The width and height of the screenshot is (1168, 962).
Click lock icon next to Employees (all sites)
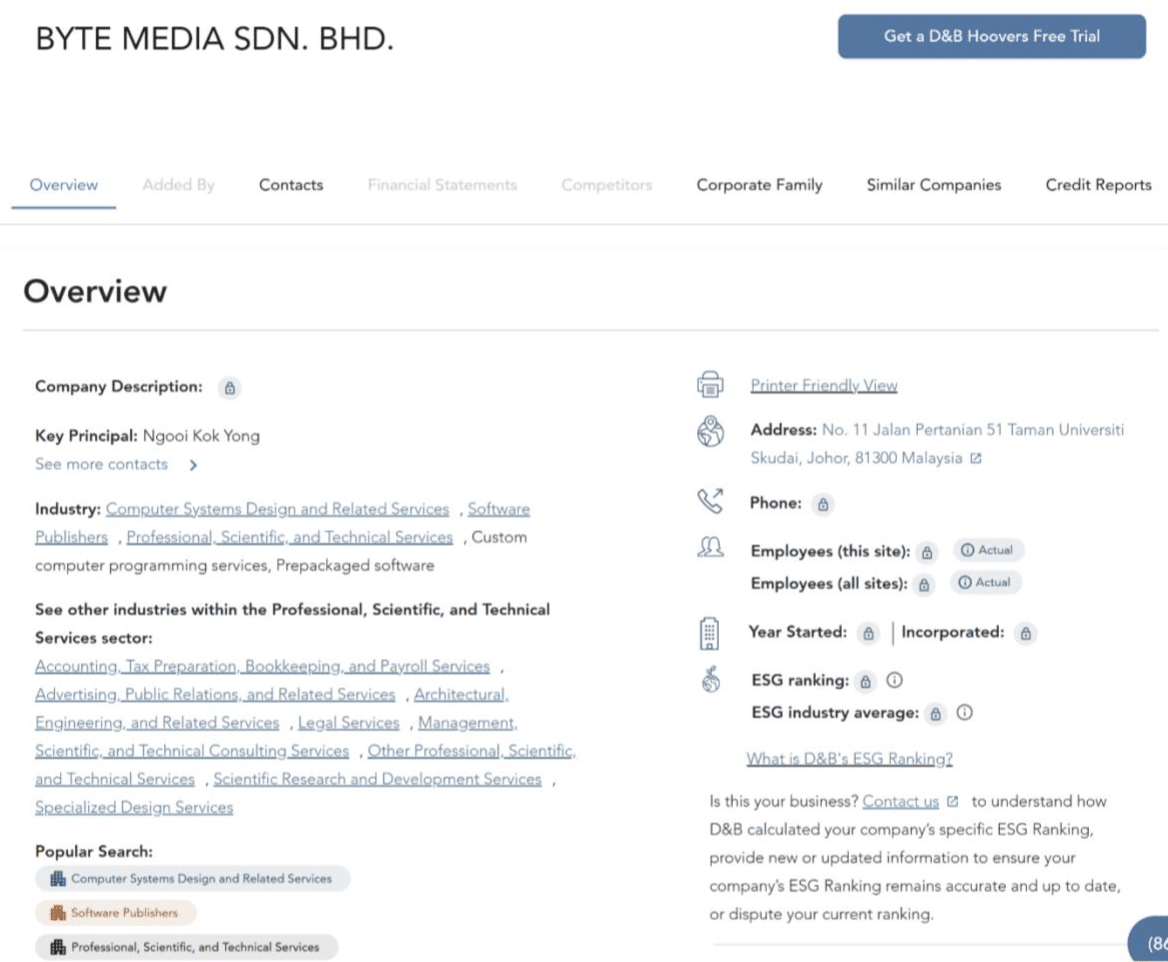[924, 585]
